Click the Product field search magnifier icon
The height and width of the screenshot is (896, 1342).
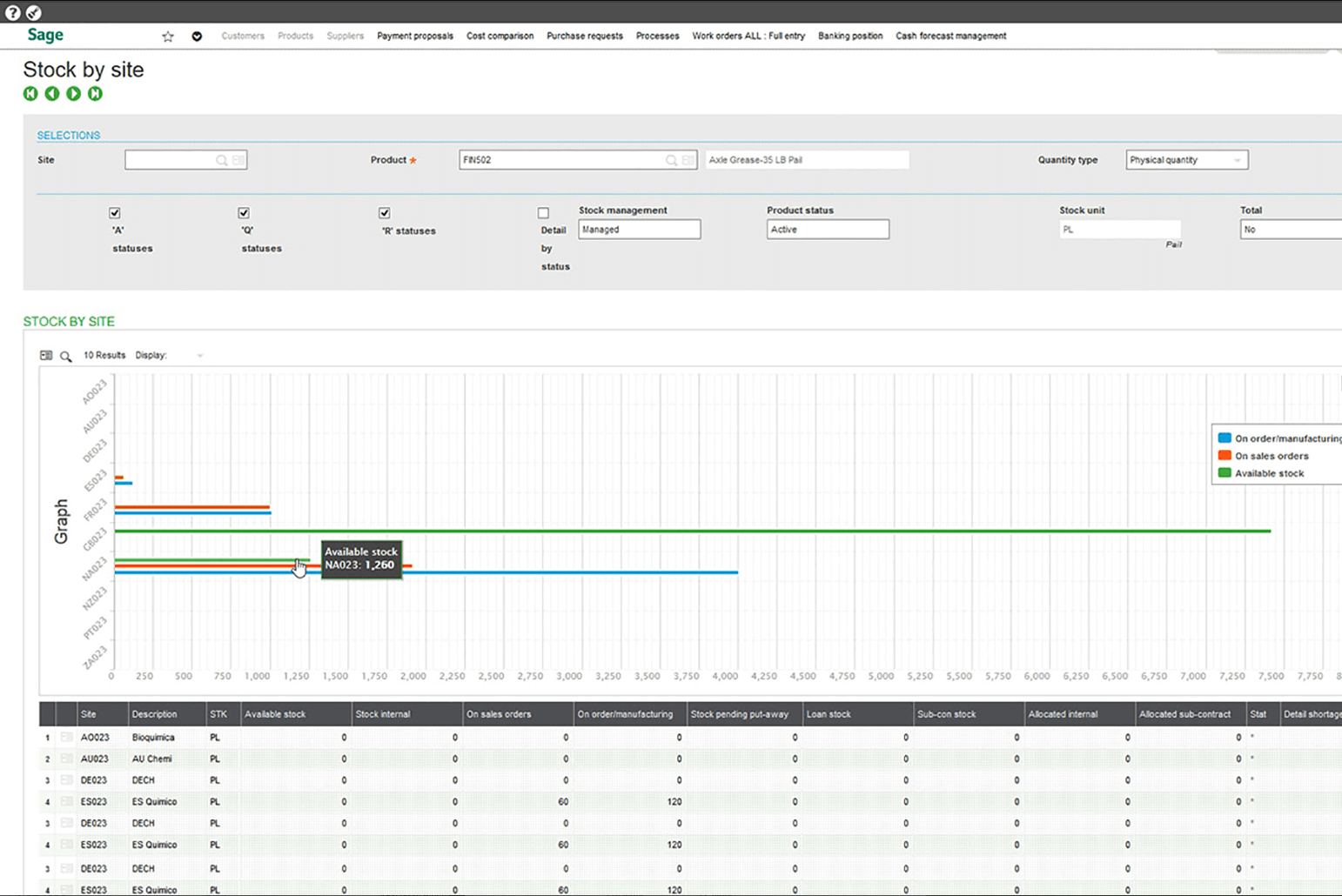click(671, 160)
